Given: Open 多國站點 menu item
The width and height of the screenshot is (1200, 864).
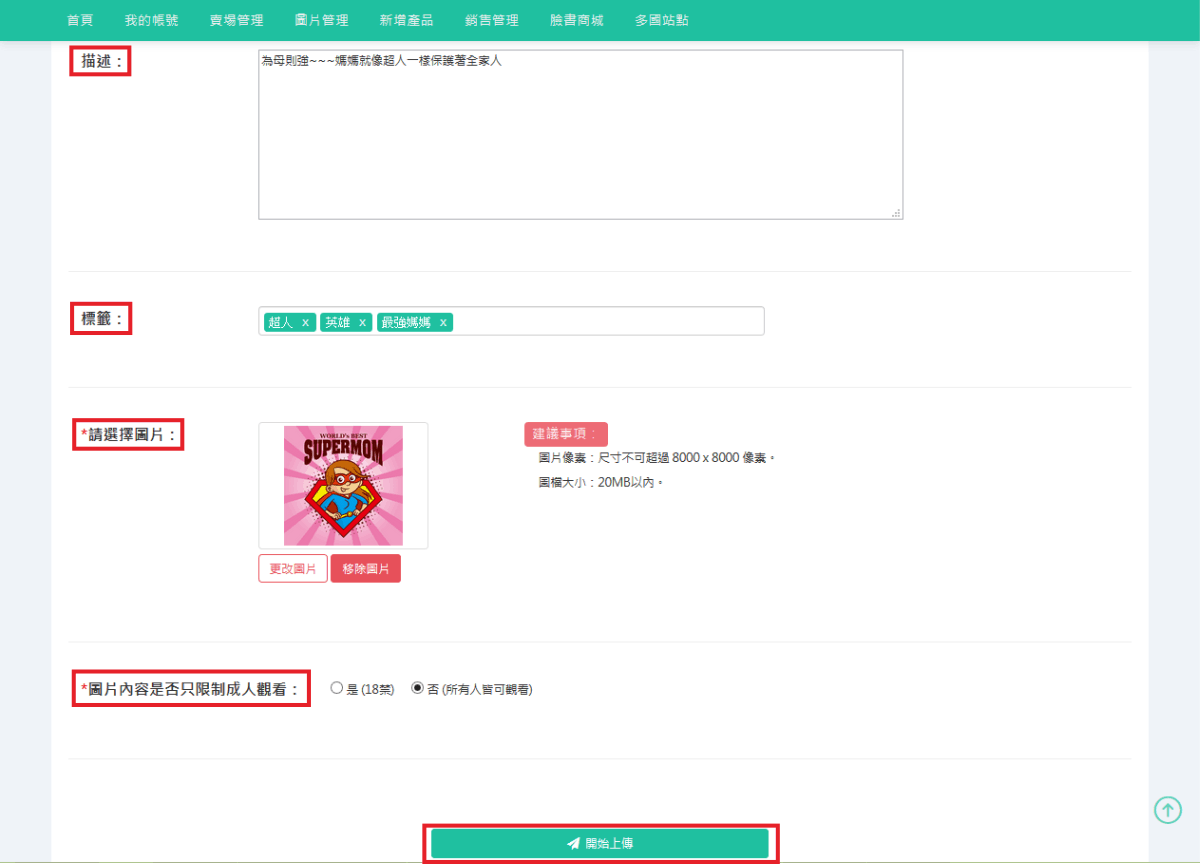Looking at the screenshot, I should (662, 20).
